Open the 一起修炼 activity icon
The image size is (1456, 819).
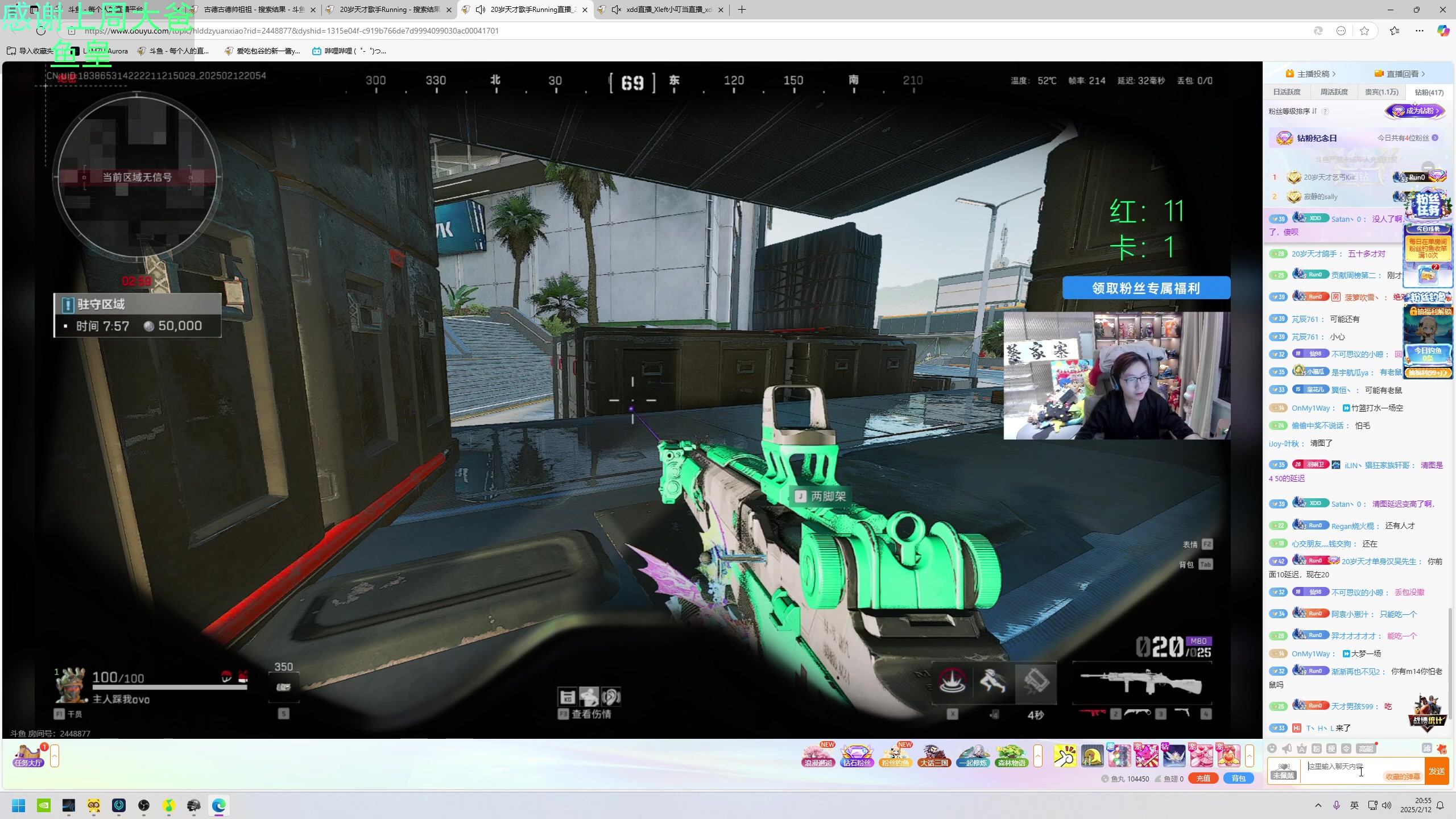coord(973,756)
